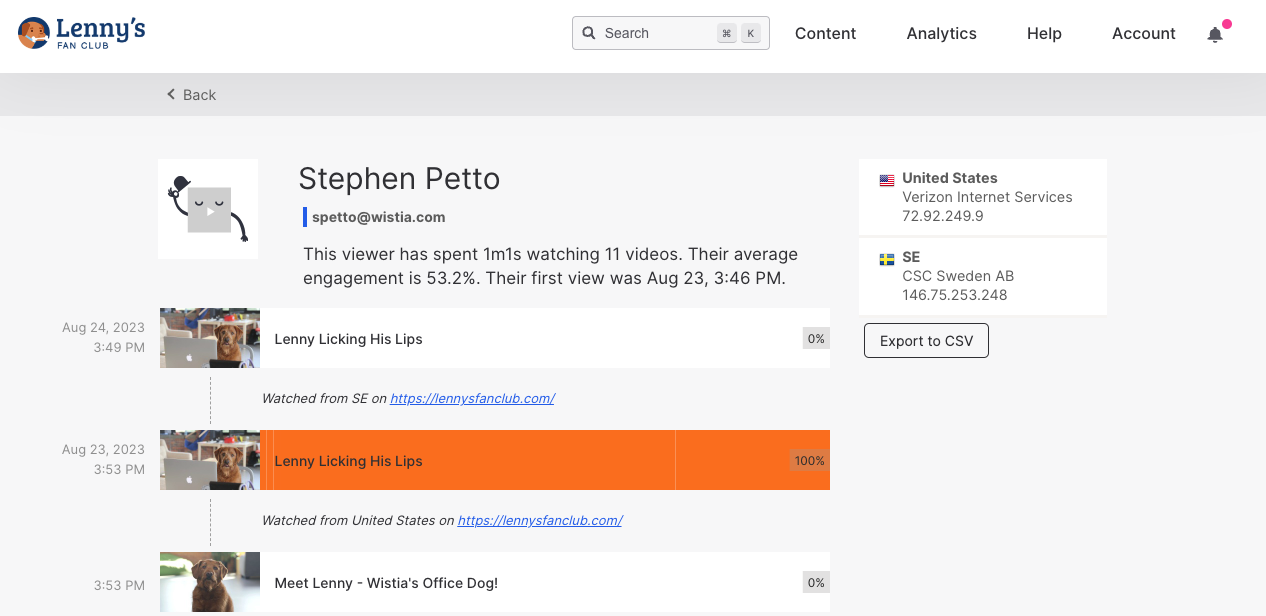Click the IP address 146.75.253.248
Screen dimensions: 1266x616
pyautogui.click(x=955, y=295)
